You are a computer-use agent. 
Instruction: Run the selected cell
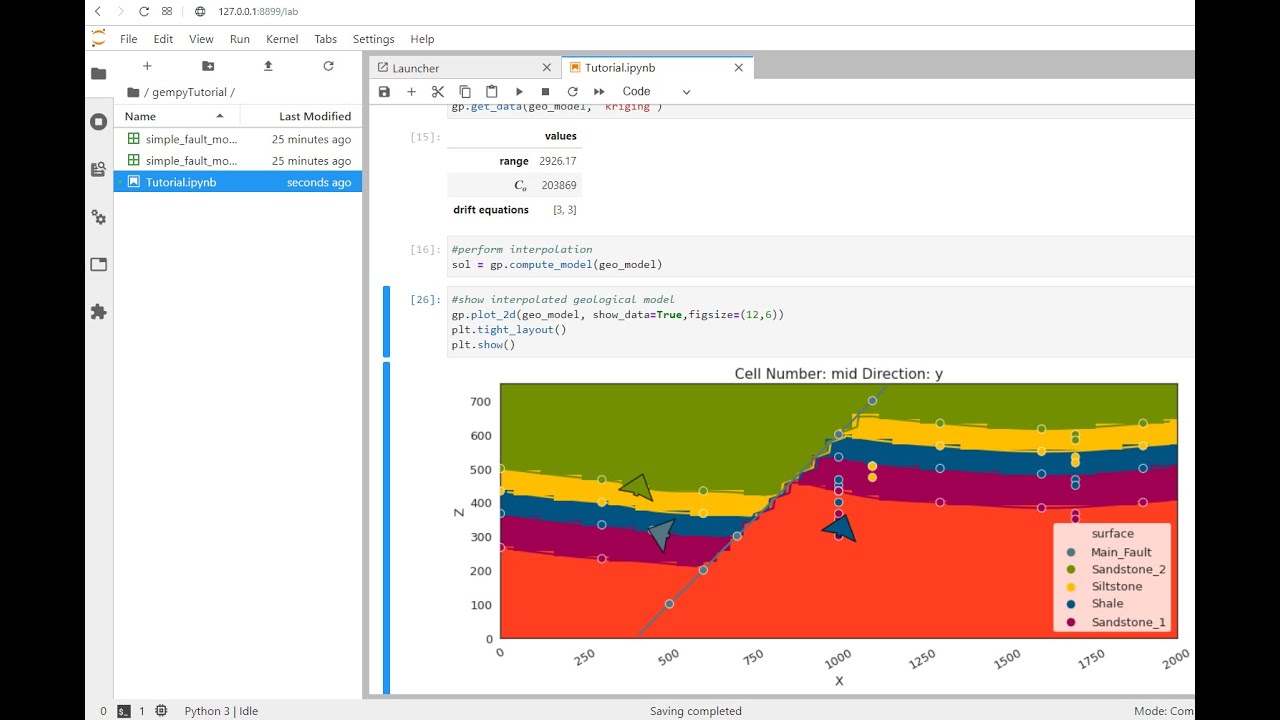(519, 91)
